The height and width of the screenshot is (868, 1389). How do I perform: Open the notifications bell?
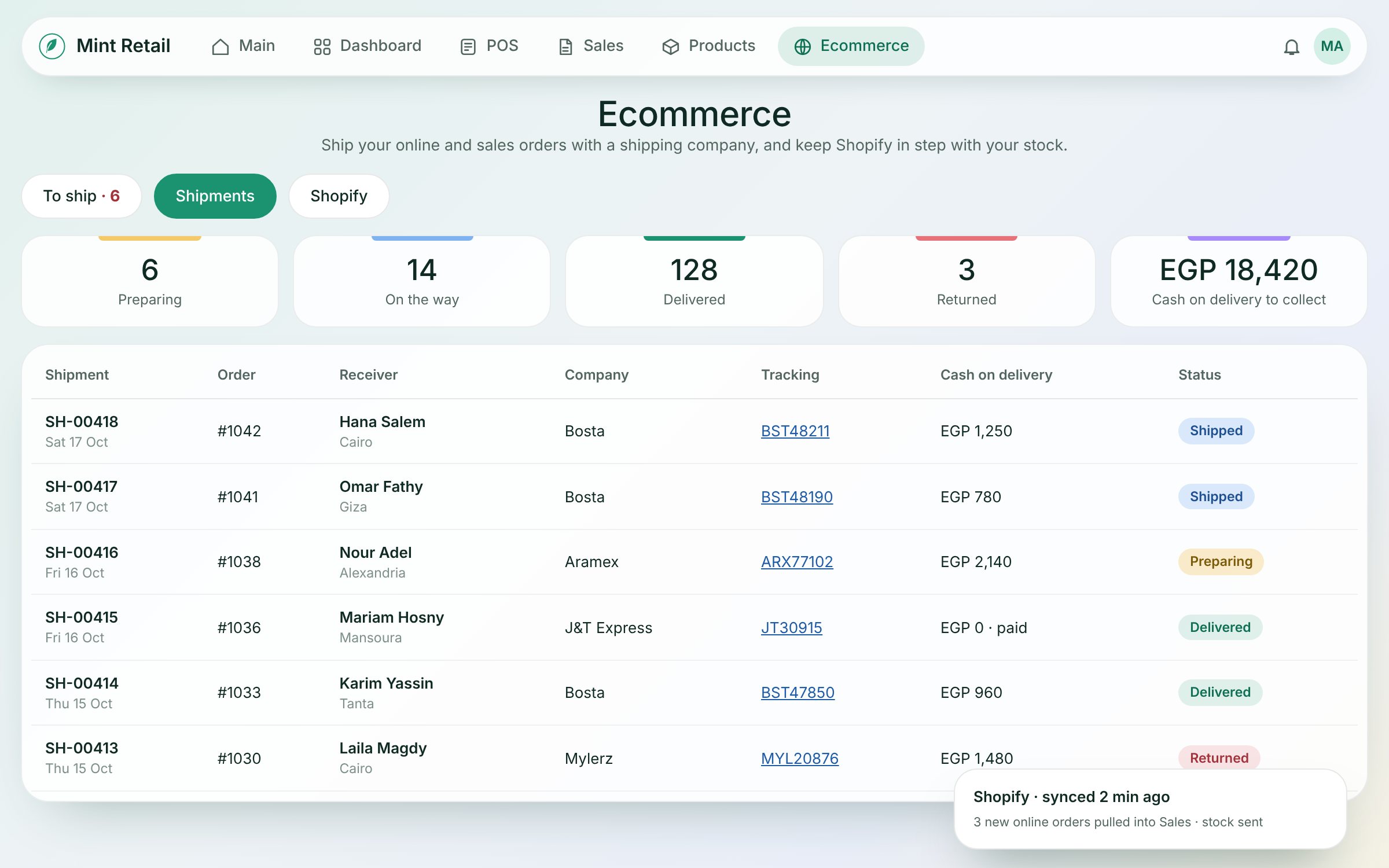(1291, 46)
